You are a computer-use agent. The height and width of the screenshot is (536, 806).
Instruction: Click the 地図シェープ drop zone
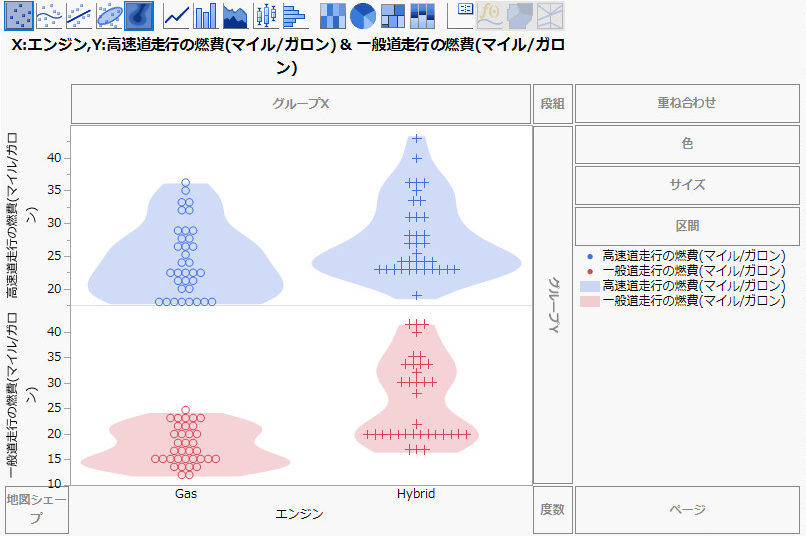pyautogui.click(x=36, y=509)
